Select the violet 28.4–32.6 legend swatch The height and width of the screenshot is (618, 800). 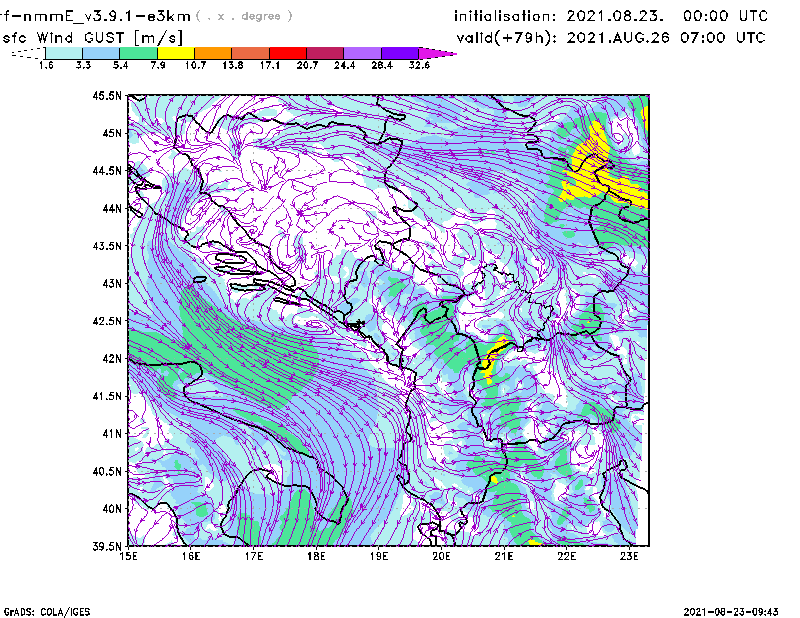click(x=401, y=53)
